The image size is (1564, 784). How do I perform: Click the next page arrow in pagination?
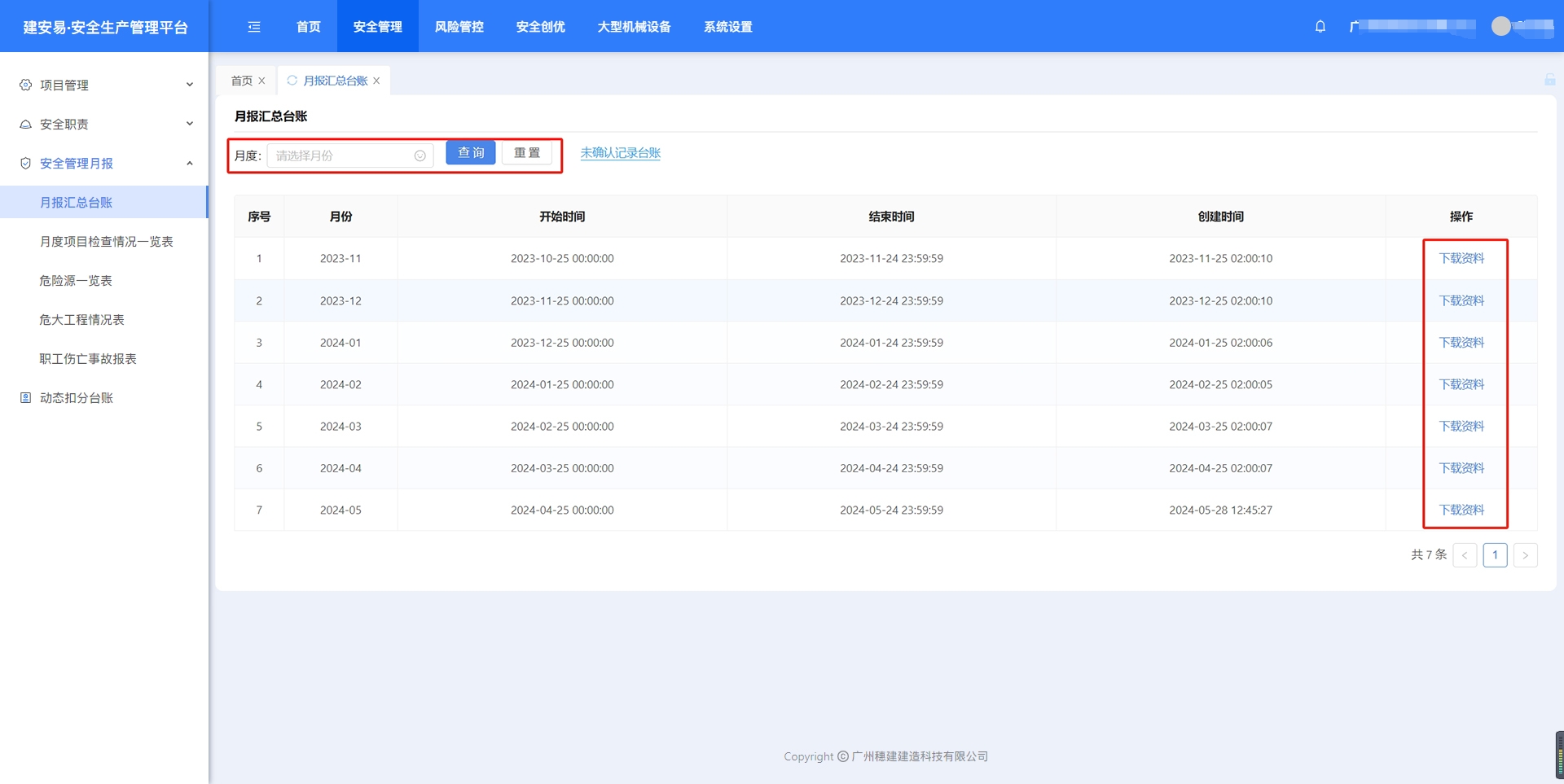1525,555
